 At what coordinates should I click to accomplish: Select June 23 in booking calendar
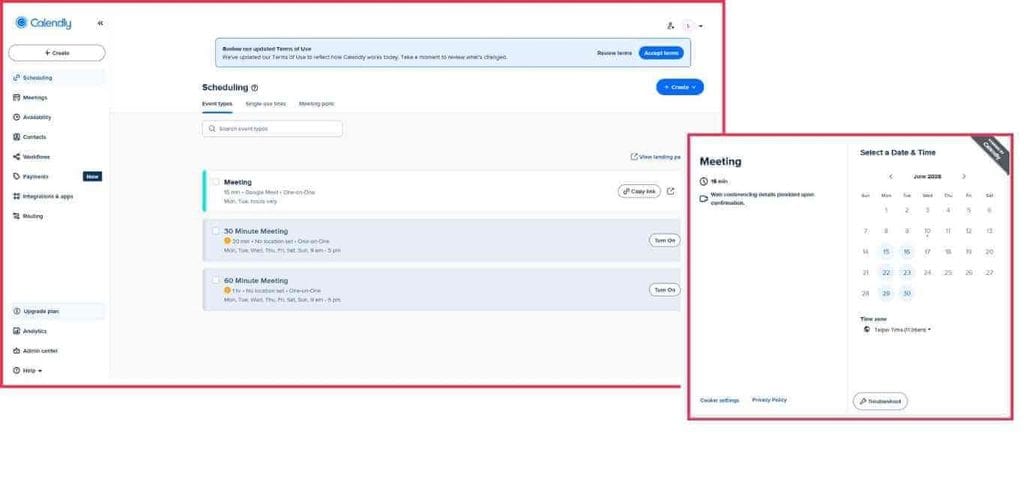point(906,272)
